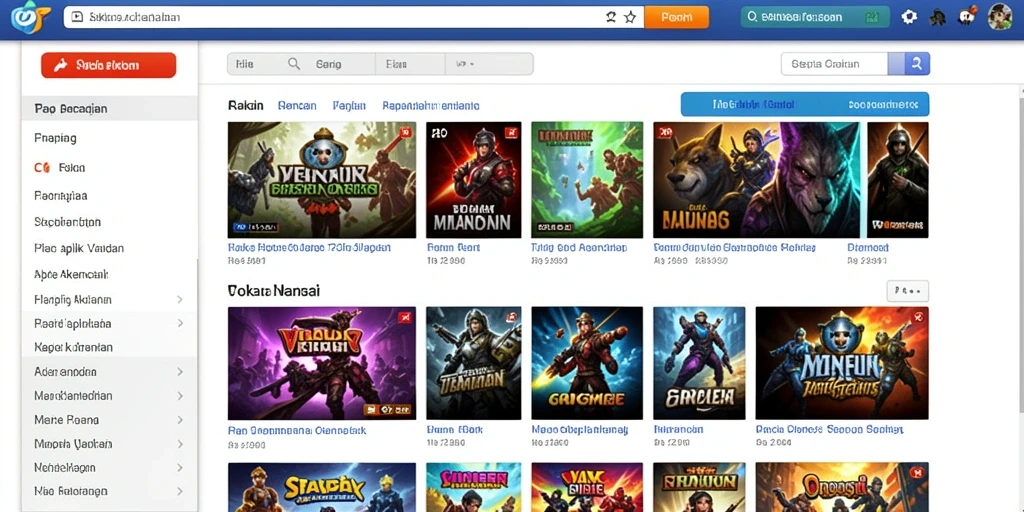1024x512 pixels.
Task: Open Fnapiag in the sidebar
Action: click(x=55, y=138)
